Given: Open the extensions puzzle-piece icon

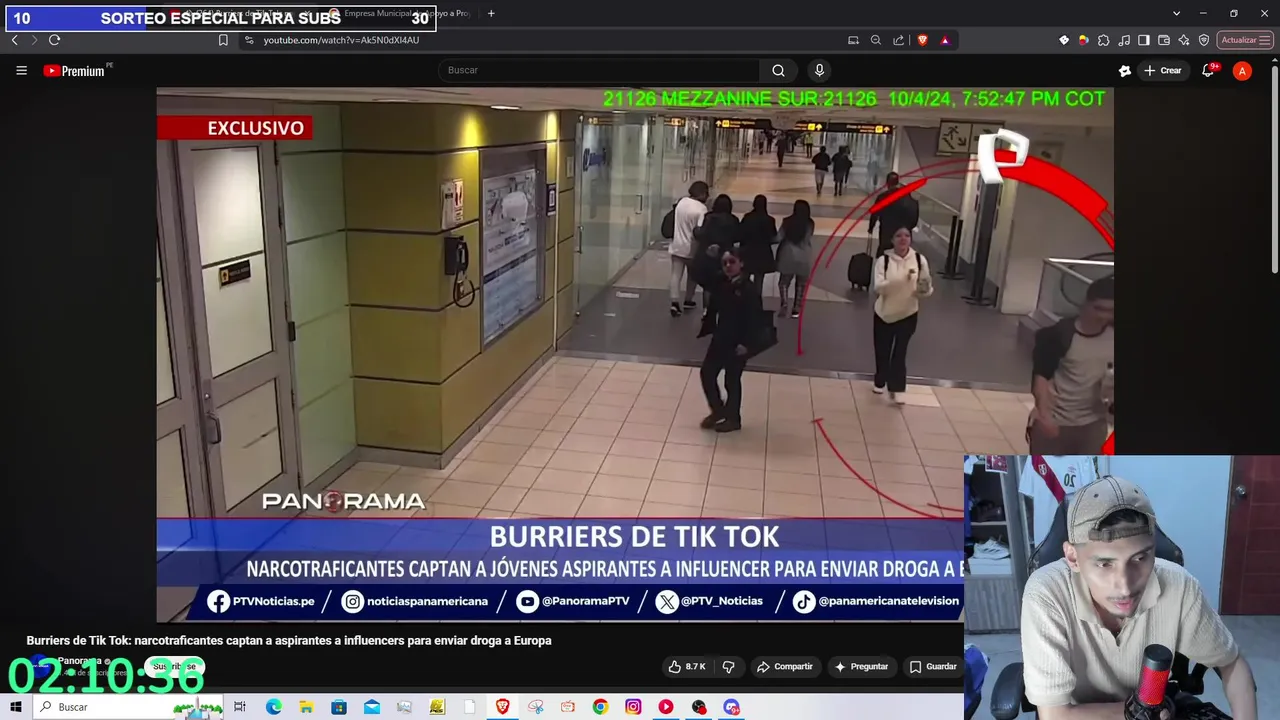Looking at the screenshot, I should point(1103,40).
